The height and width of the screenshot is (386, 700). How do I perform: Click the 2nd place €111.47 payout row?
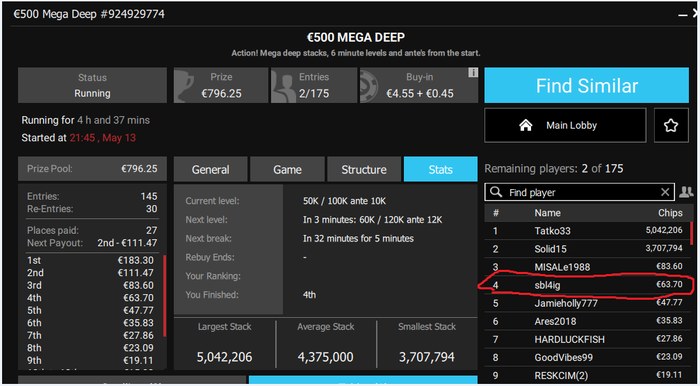(x=90, y=273)
